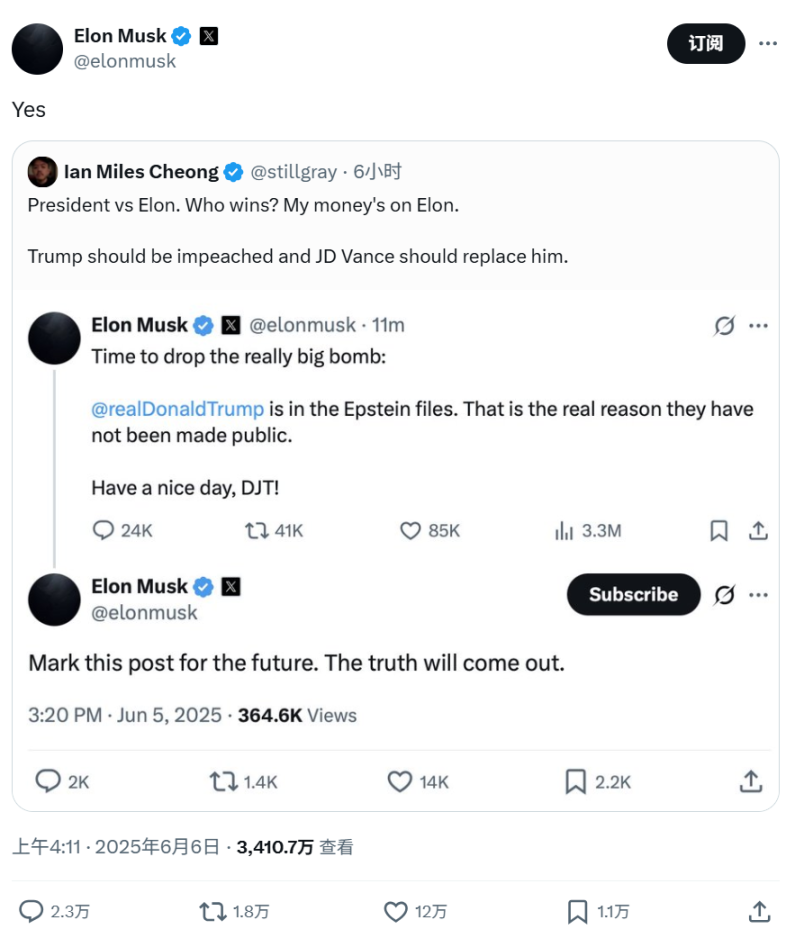Click the reply icon showing 2.3万

[x=32, y=911]
